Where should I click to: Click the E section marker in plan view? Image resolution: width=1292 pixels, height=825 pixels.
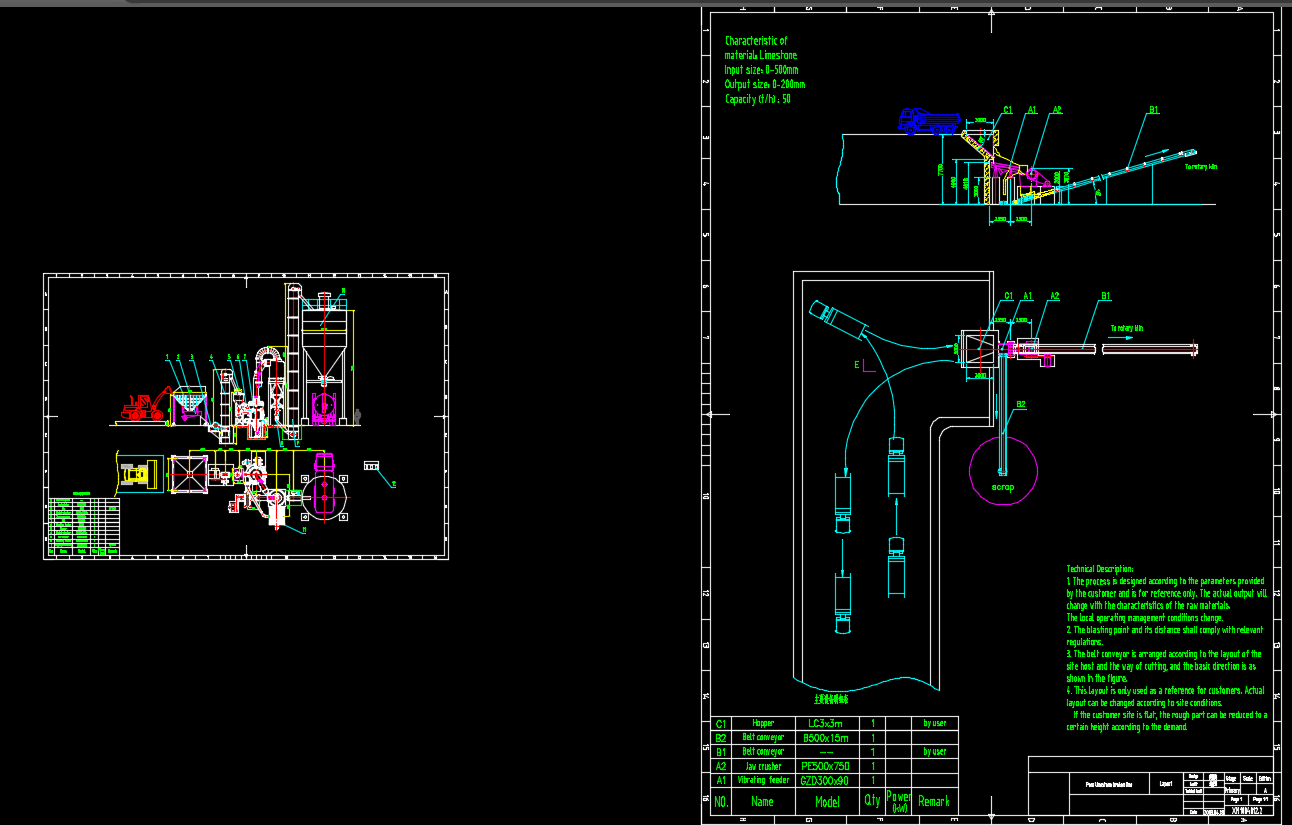point(856,366)
